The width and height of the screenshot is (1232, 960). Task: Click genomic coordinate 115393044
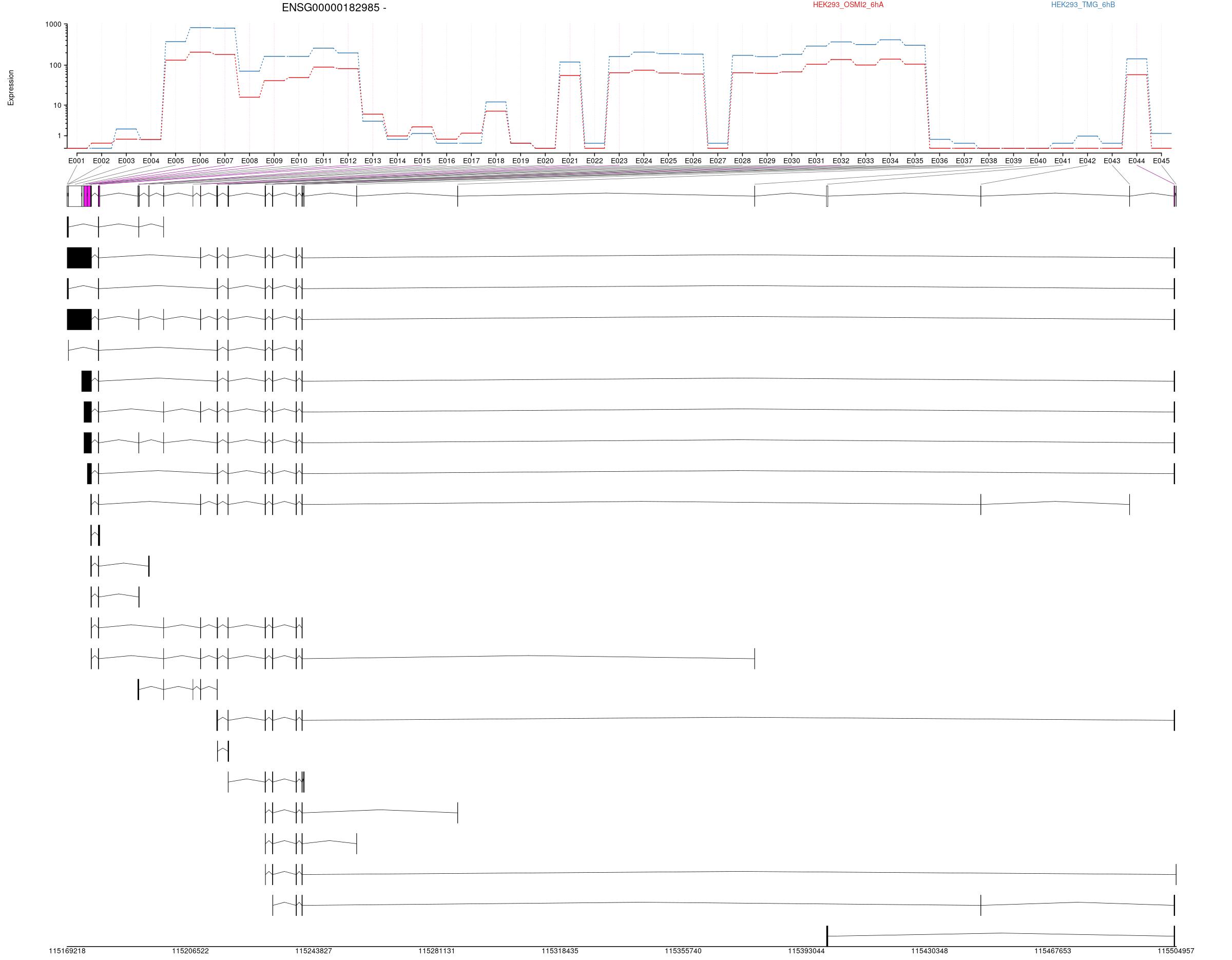806,951
